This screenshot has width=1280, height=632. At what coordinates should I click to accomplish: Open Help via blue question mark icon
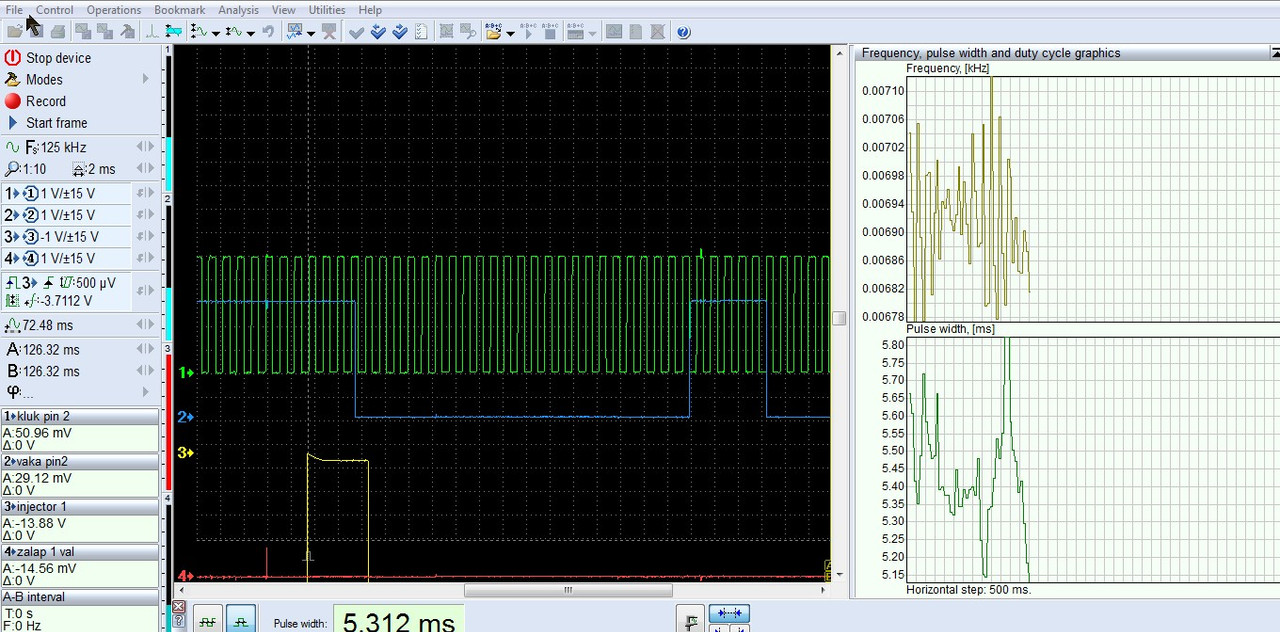tap(683, 32)
